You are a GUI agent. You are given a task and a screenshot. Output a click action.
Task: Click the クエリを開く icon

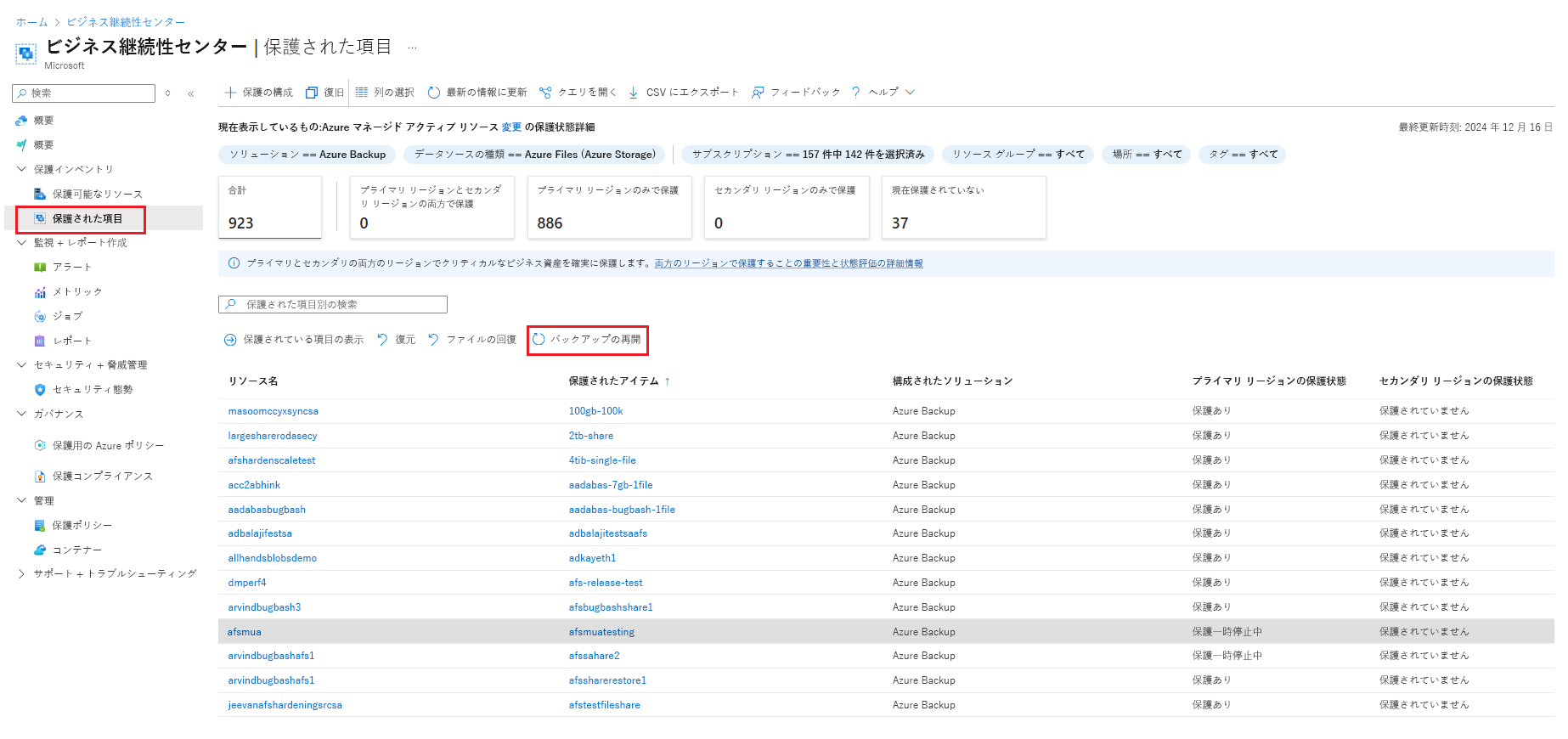545,93
